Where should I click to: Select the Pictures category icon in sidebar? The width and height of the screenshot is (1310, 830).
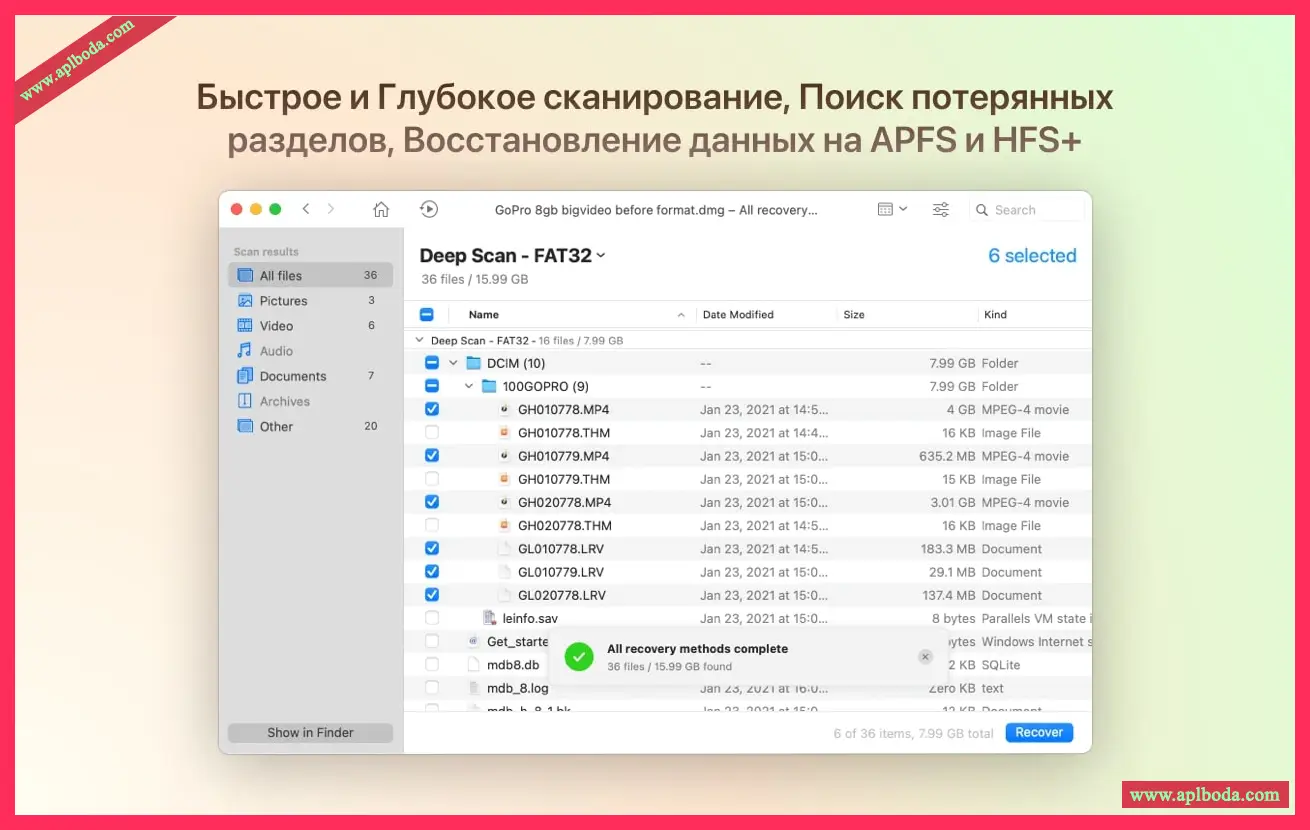[x=247, y=300]
